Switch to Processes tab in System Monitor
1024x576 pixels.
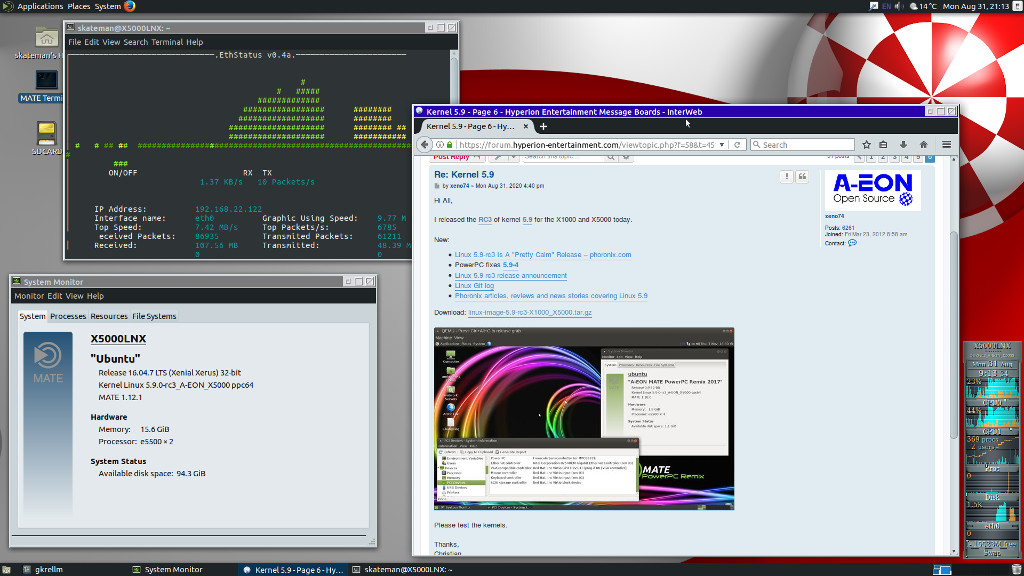click(x=68, y=316)
